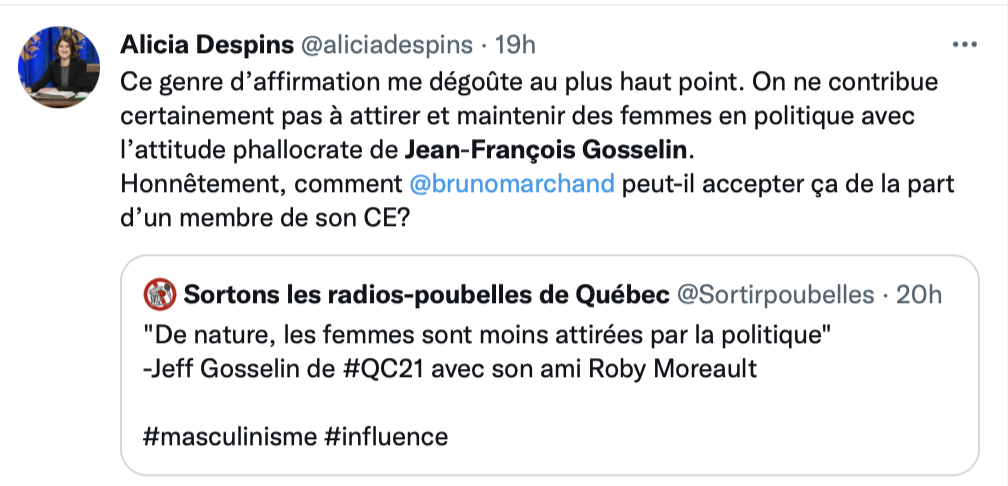Click Alicia Despins' profile picture
This screenshot has width=1008, height=486.
(59, 67)
